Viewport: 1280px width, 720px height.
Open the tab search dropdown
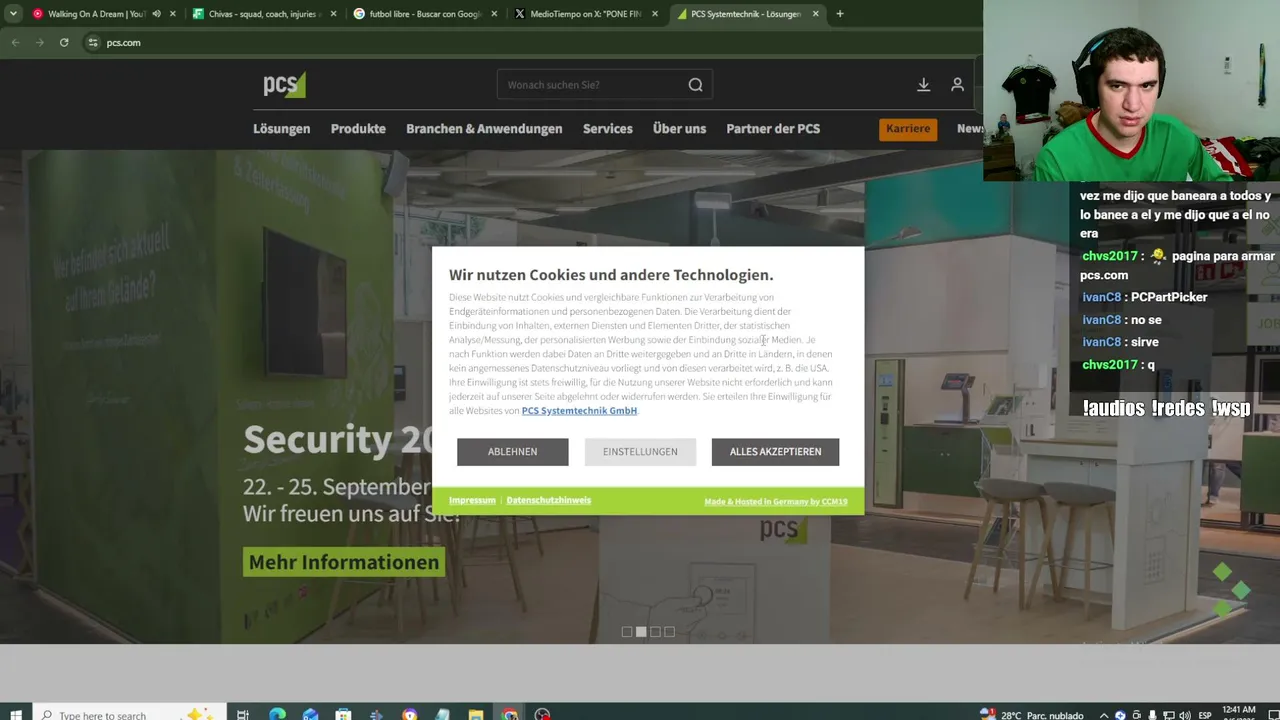tap(13, 14)
